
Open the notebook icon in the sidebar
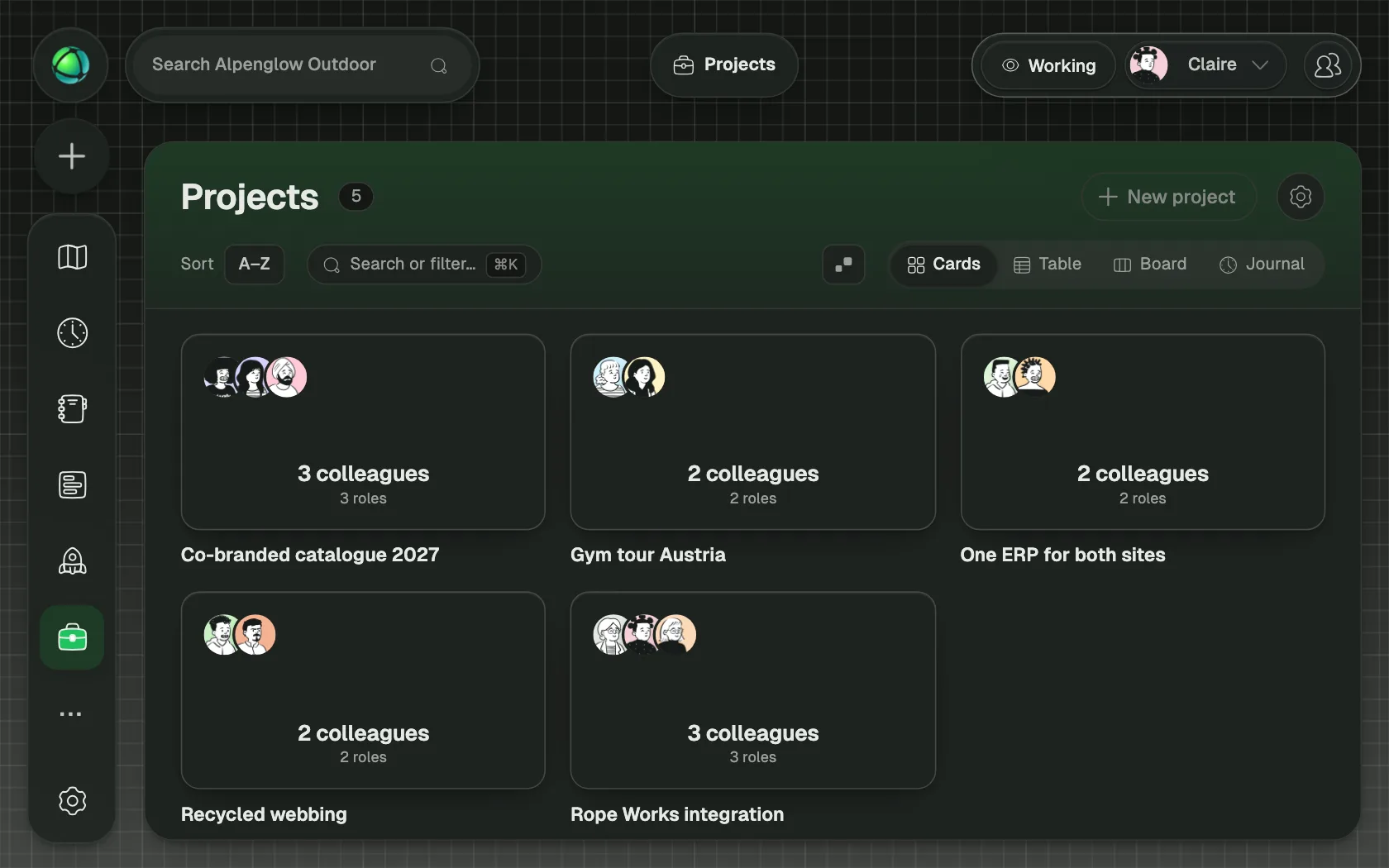point(72,409)
